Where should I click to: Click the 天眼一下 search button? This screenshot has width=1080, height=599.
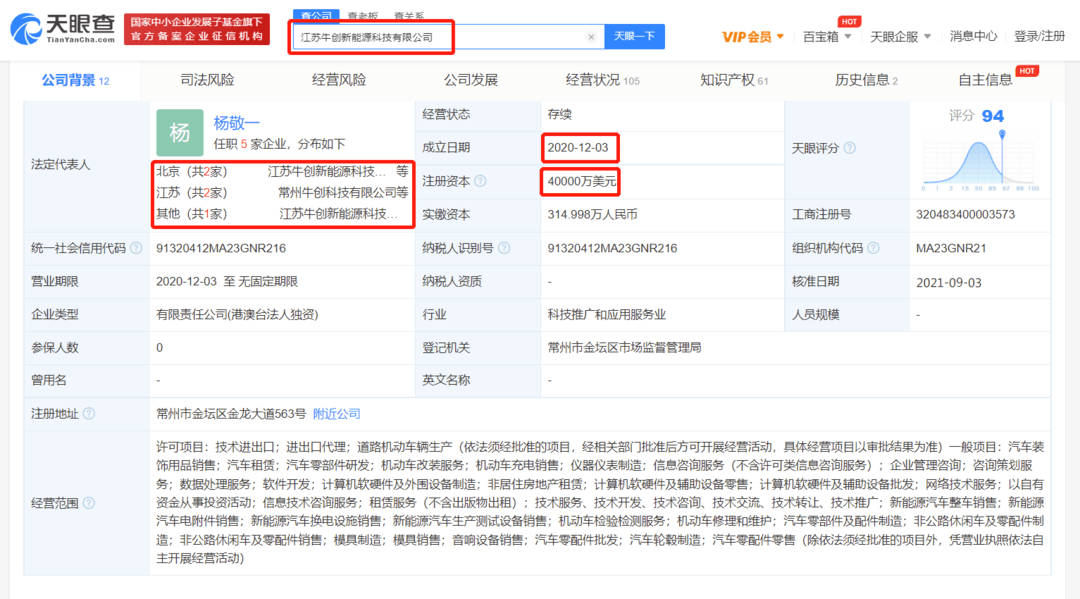(634, 36)
